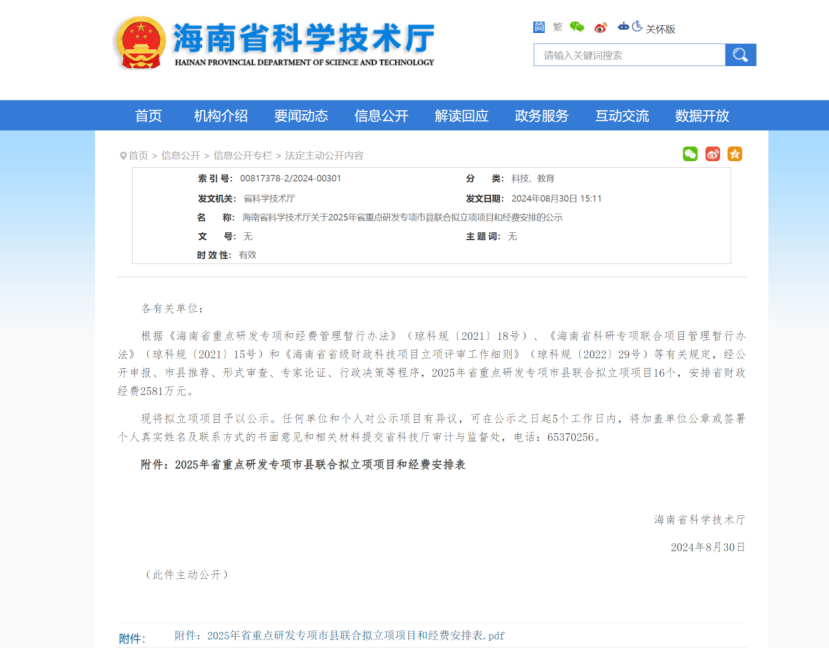Click the 信息公开专栏 breadcrumb link
The image size is (829, 648).
tap(242, 156)
